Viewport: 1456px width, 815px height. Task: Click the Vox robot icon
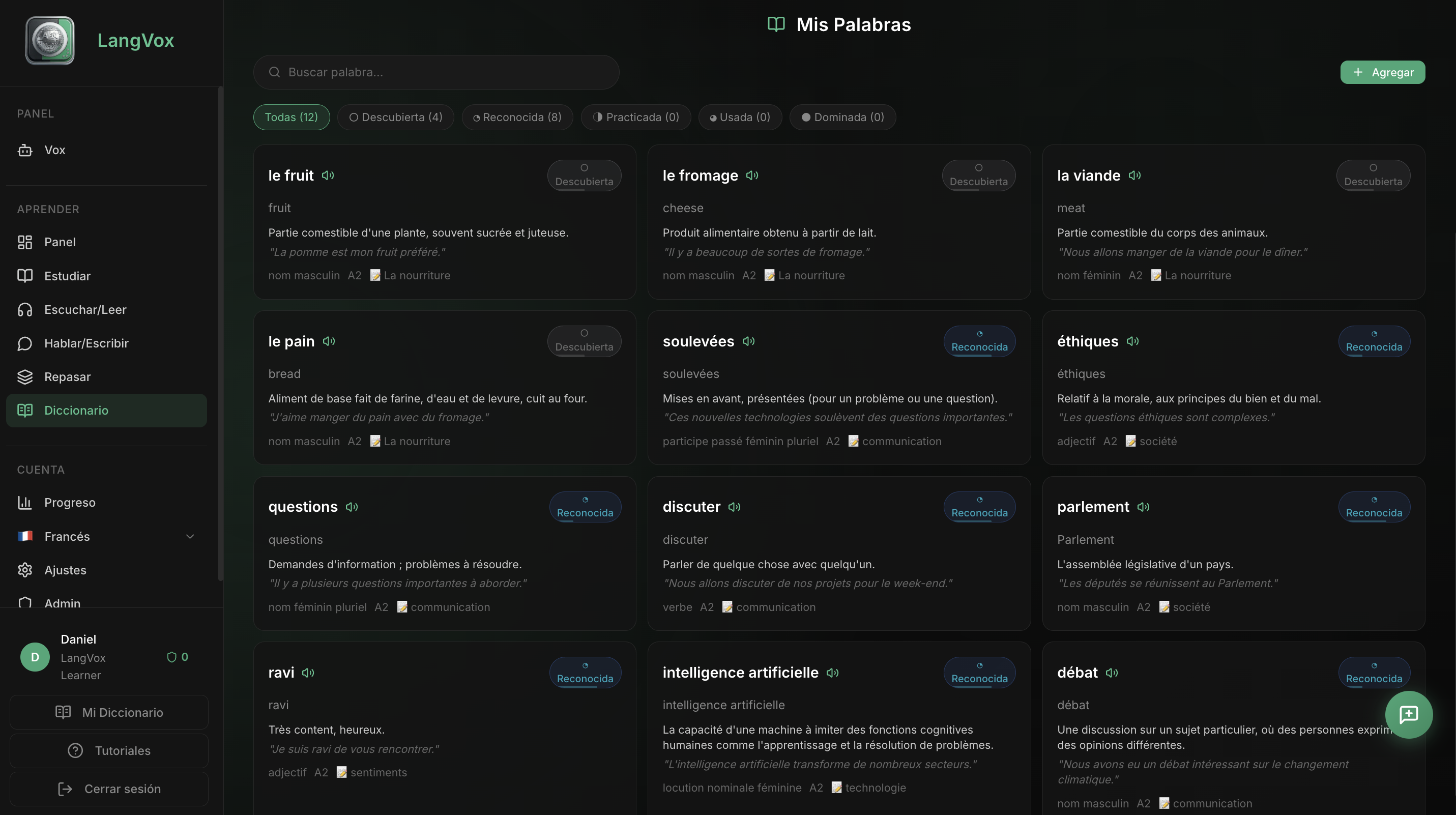tap(25, 150)
